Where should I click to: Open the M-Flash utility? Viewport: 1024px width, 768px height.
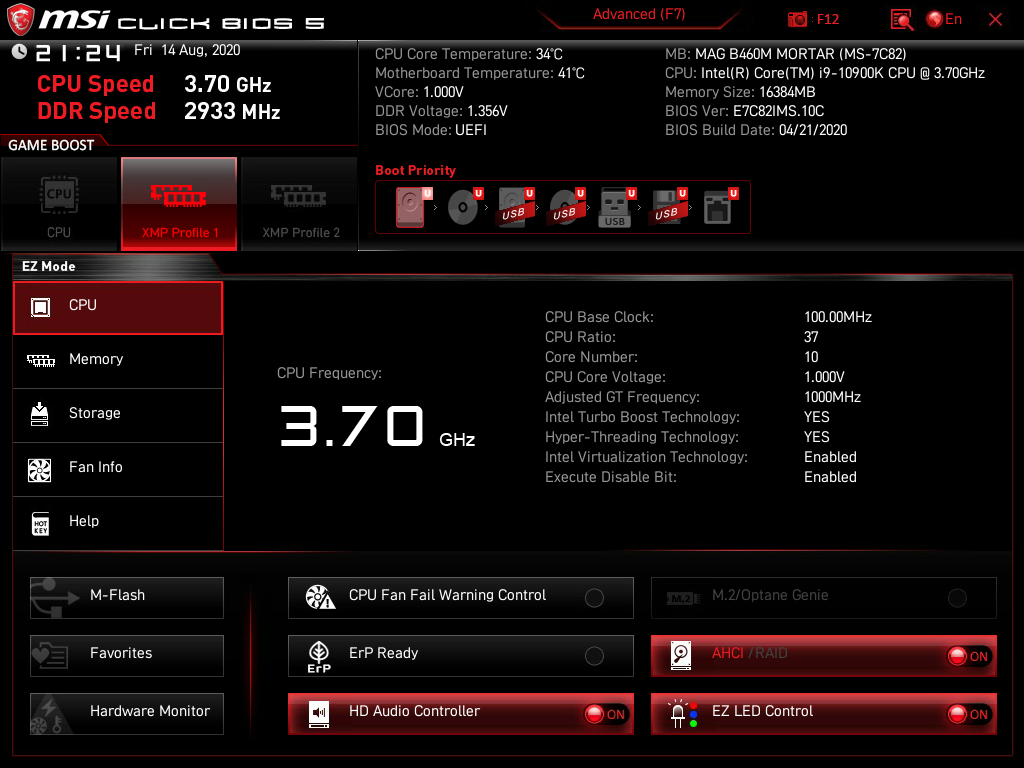tap(126, 597)
